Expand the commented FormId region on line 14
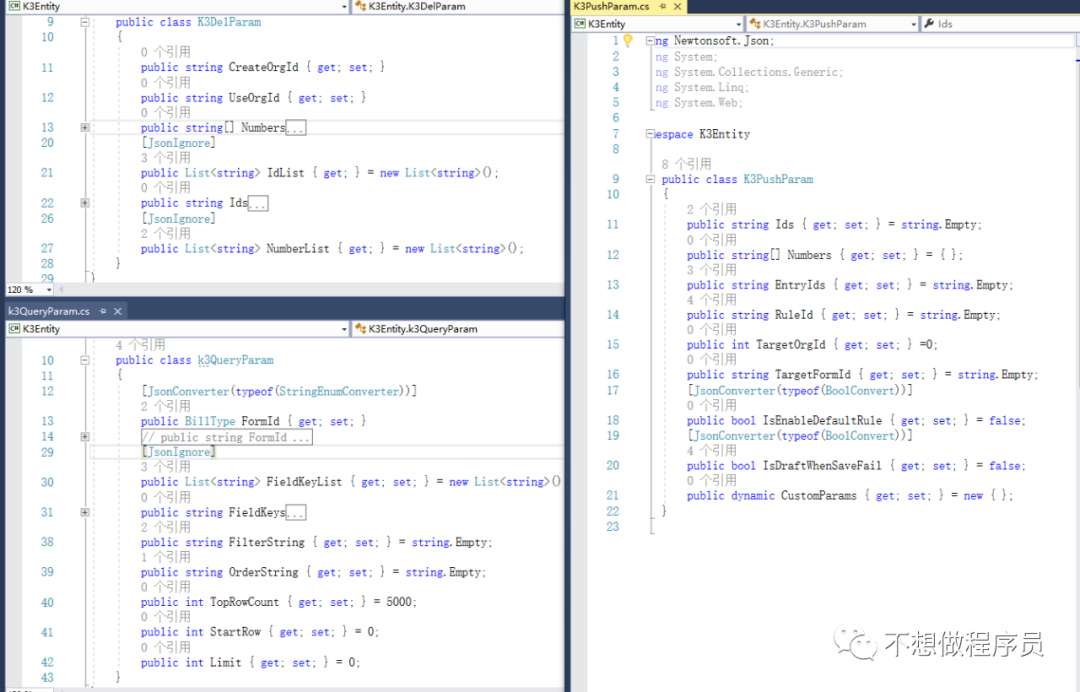The width and height of the screenshot is (1080, 692). (x=85, y=437)
